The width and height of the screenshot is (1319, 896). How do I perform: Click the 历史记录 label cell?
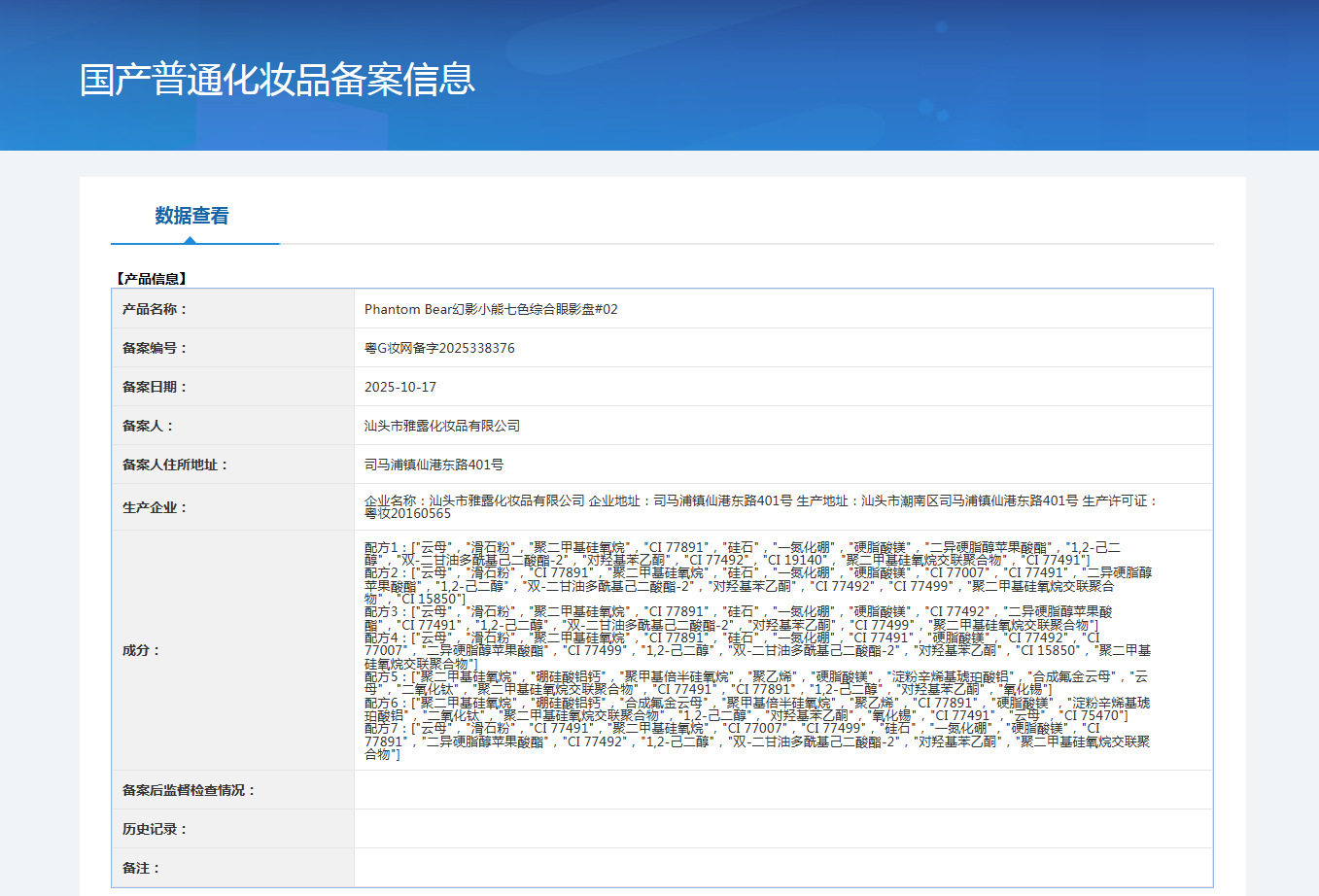[233, 829]
